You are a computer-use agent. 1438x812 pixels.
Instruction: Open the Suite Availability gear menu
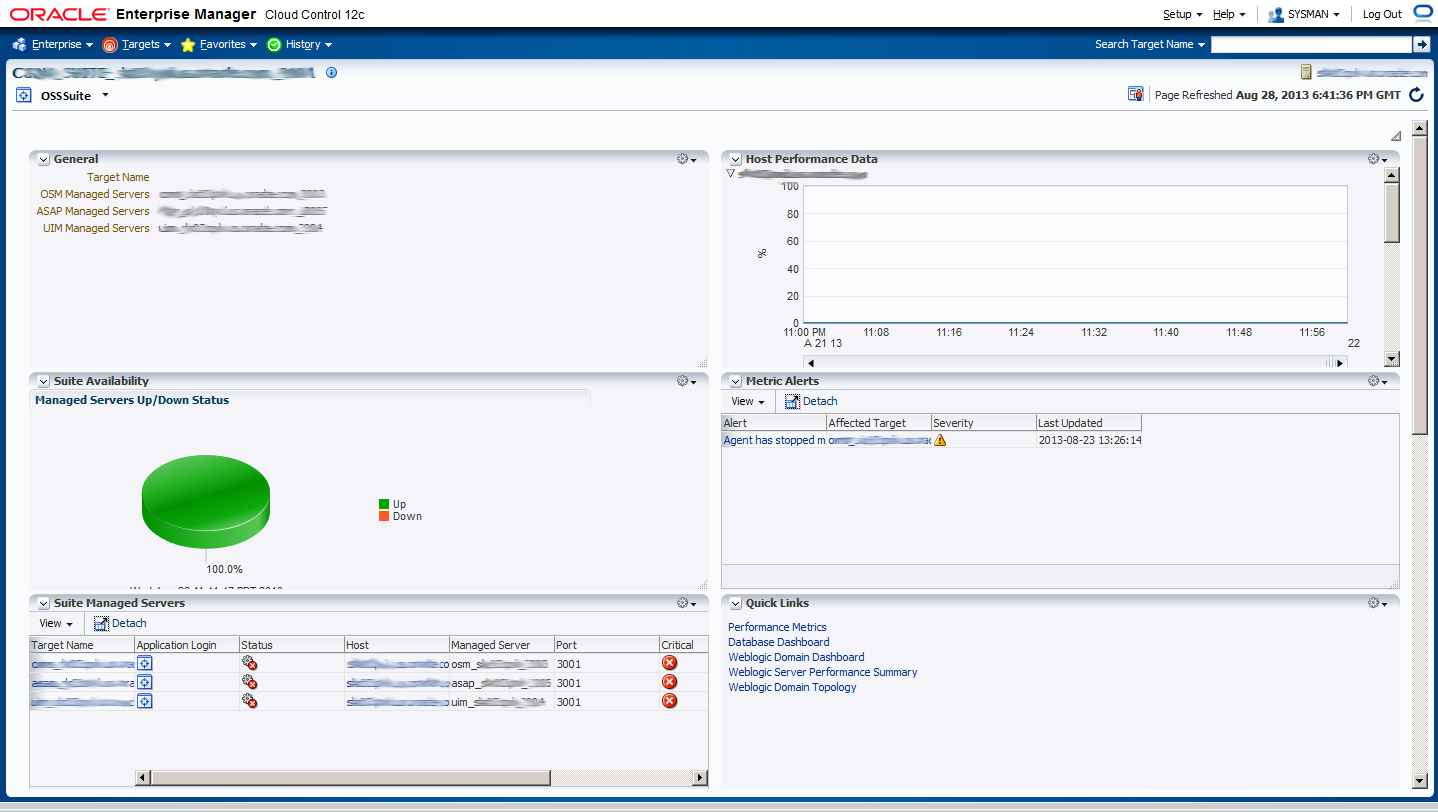(x=687, y=381)
